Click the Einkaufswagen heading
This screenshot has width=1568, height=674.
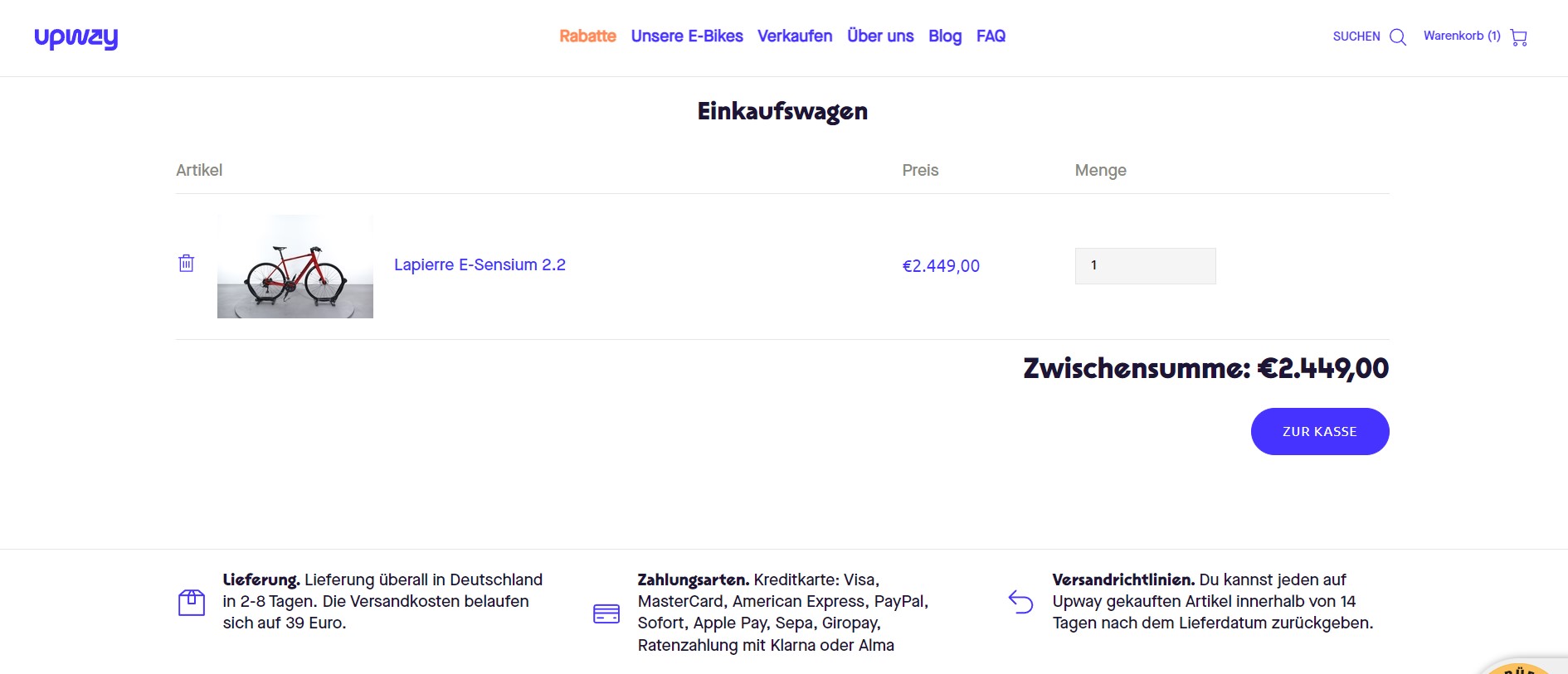tap(782, 111)
